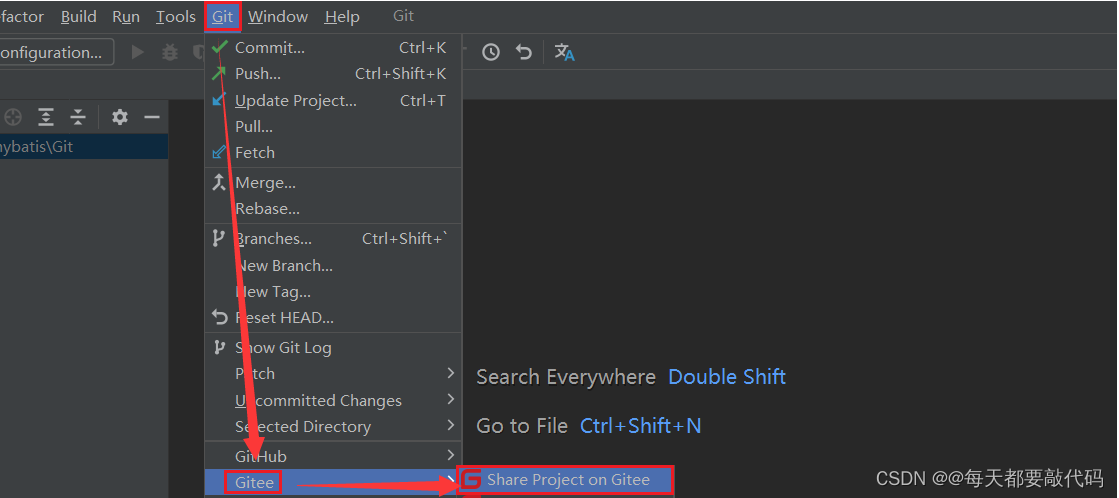
Task: Select Update Project... menu entry
Action: (x=333, y=101)
